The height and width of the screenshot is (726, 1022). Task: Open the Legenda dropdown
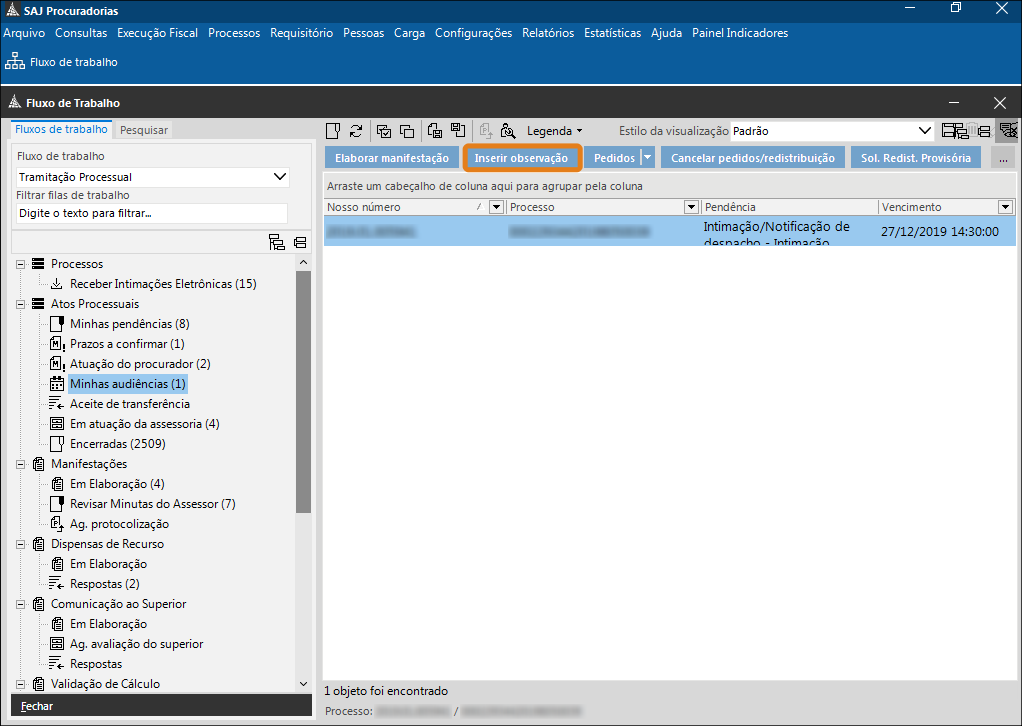click(x=554, y=131)
